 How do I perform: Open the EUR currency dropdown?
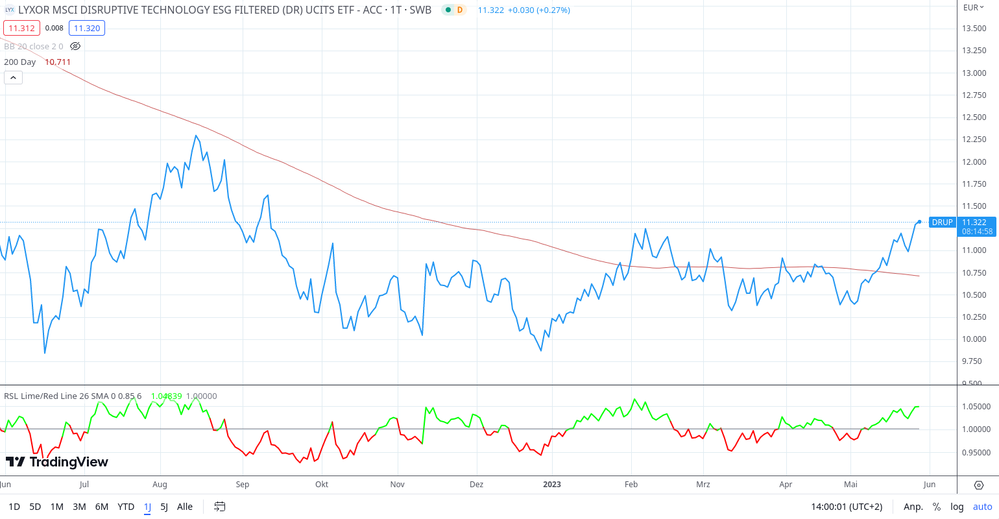[974, 8]
